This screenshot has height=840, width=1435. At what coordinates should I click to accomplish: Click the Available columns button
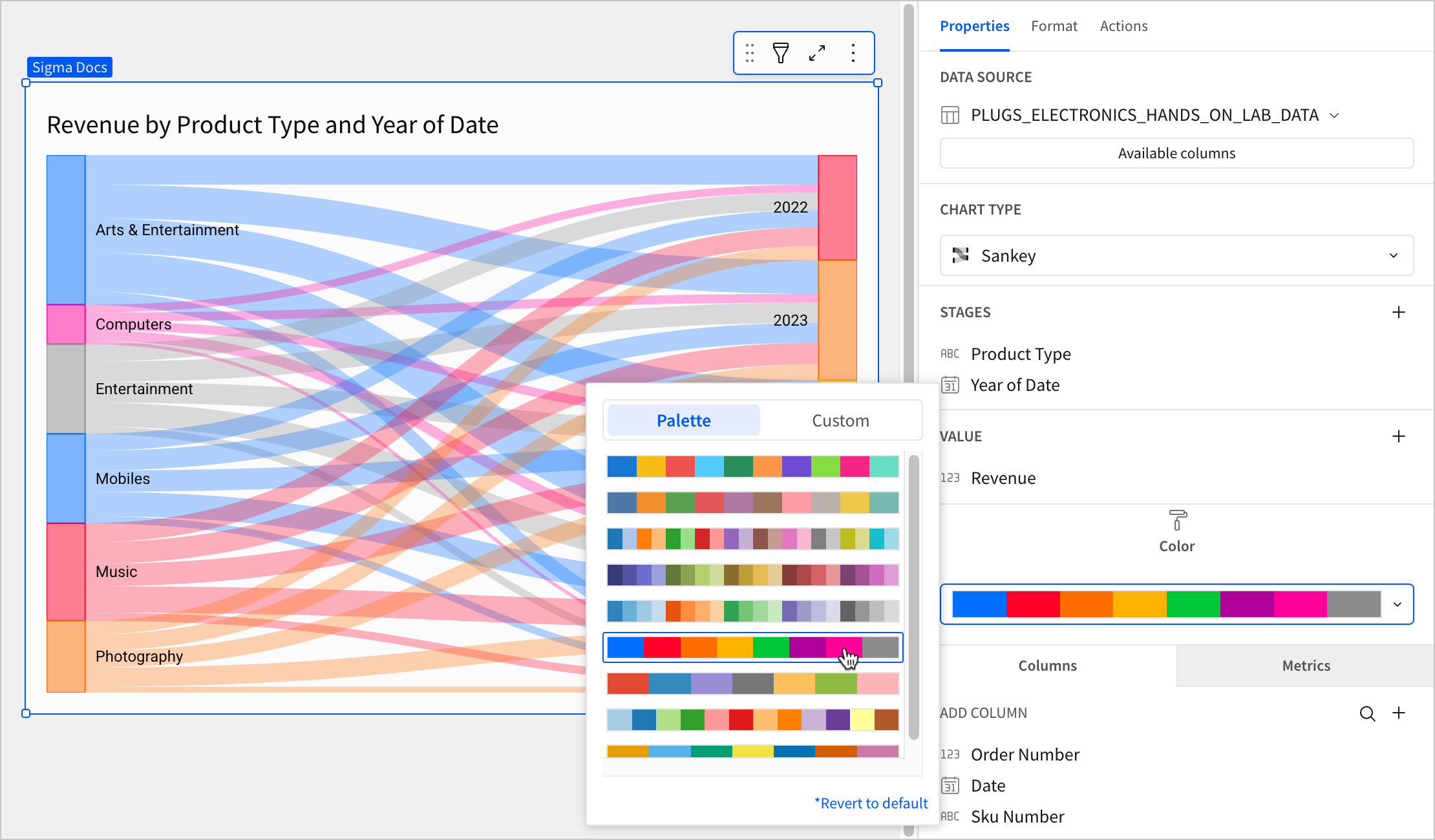click(1176, 153)
